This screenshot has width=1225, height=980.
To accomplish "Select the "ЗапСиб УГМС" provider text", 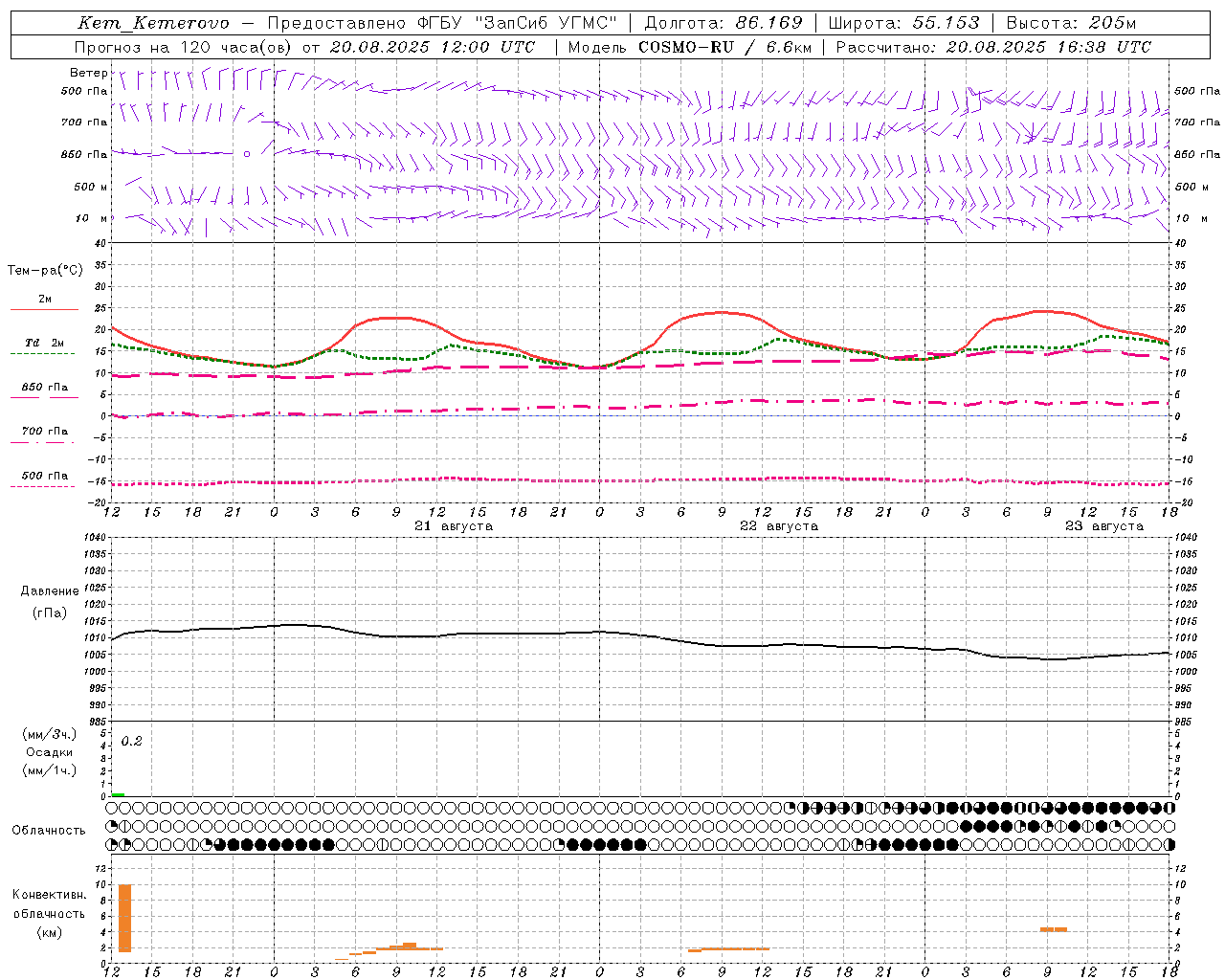I will point(546,23).
